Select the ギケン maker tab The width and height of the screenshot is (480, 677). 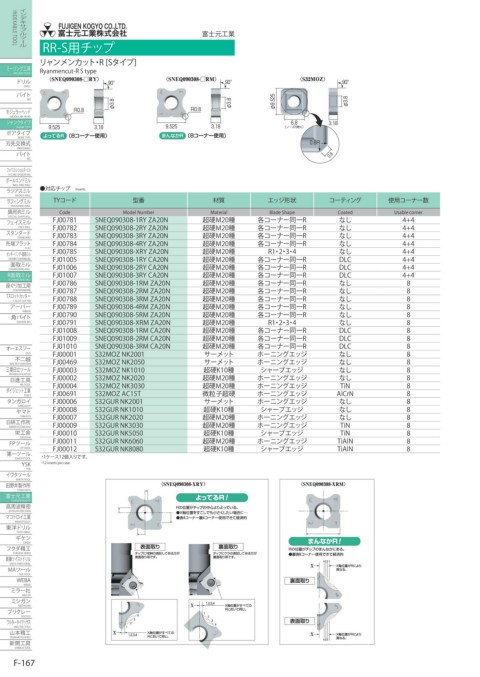point(16,539)
